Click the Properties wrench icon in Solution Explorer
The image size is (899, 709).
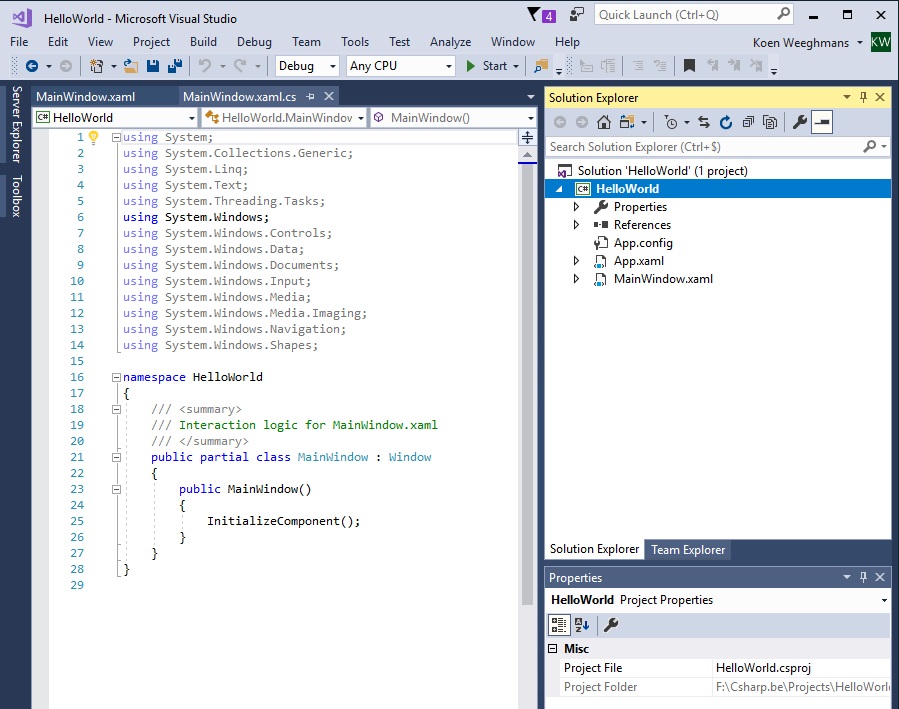[800, 122]
